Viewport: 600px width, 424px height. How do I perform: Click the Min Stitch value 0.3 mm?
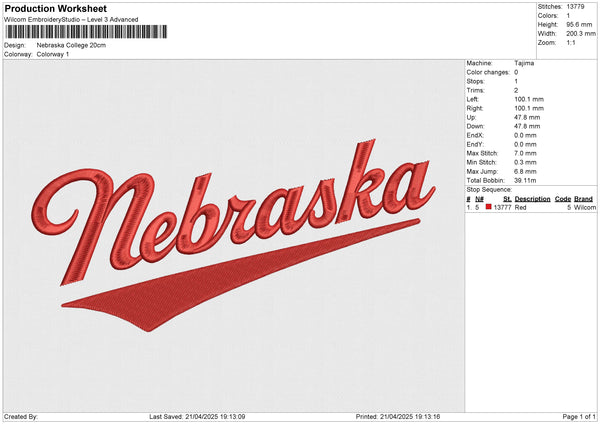(x=525, y=162)
